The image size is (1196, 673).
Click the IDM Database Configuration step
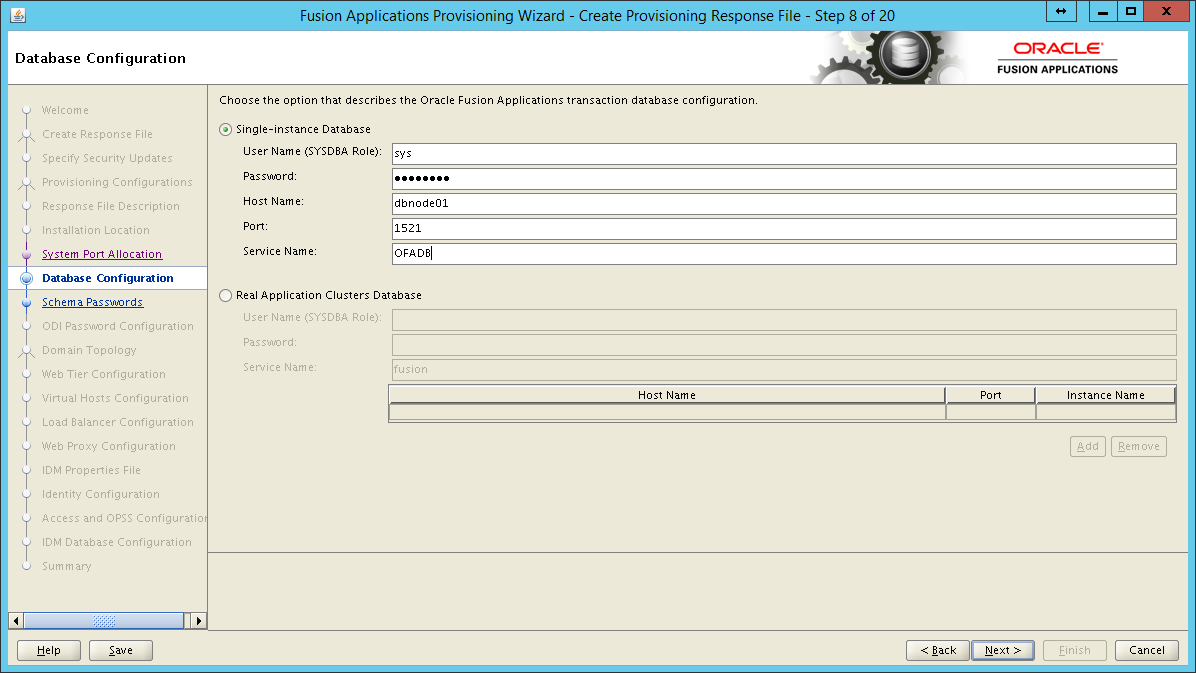(117, 543)
